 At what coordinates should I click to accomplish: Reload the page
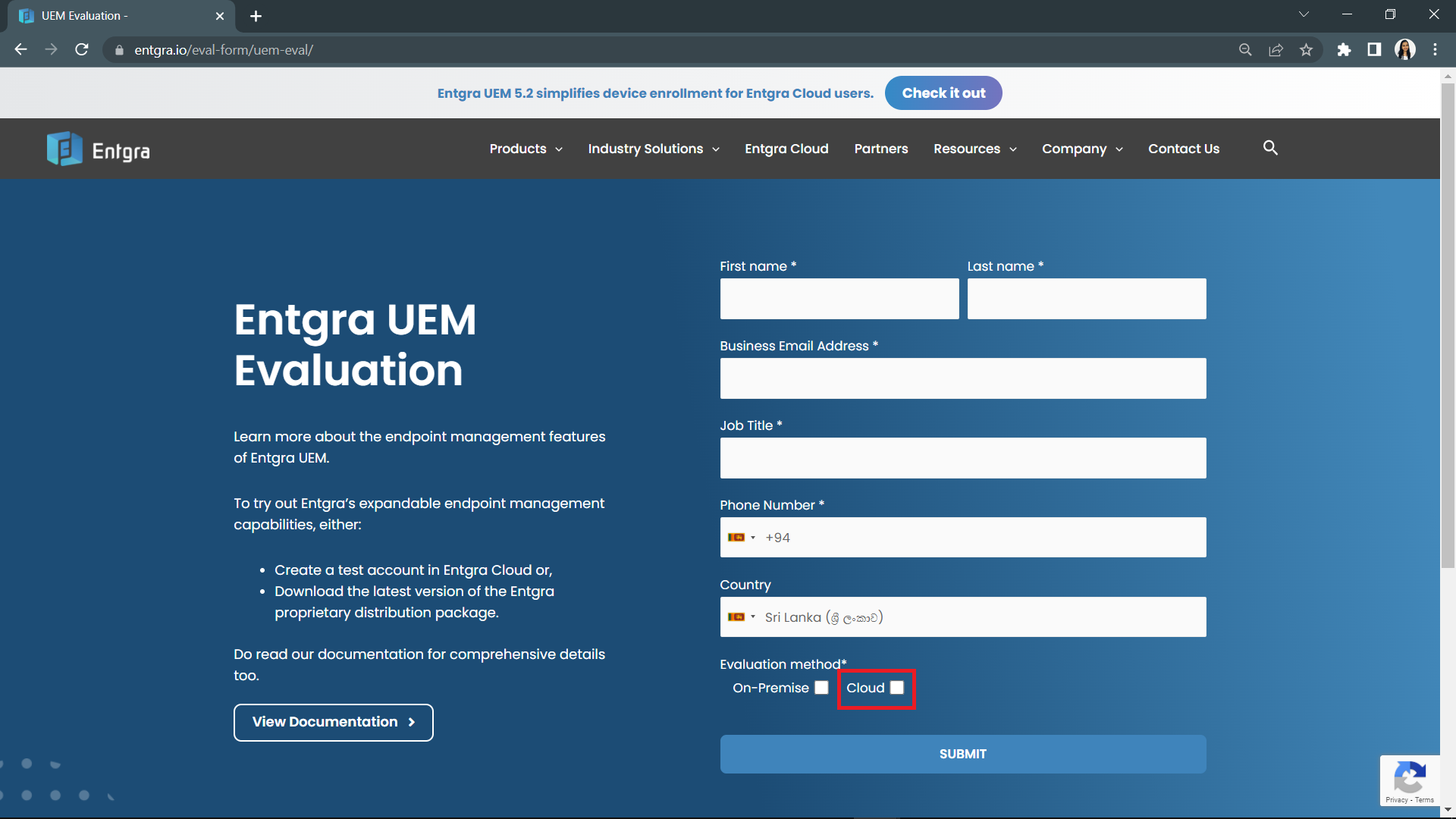coord(81,49)
